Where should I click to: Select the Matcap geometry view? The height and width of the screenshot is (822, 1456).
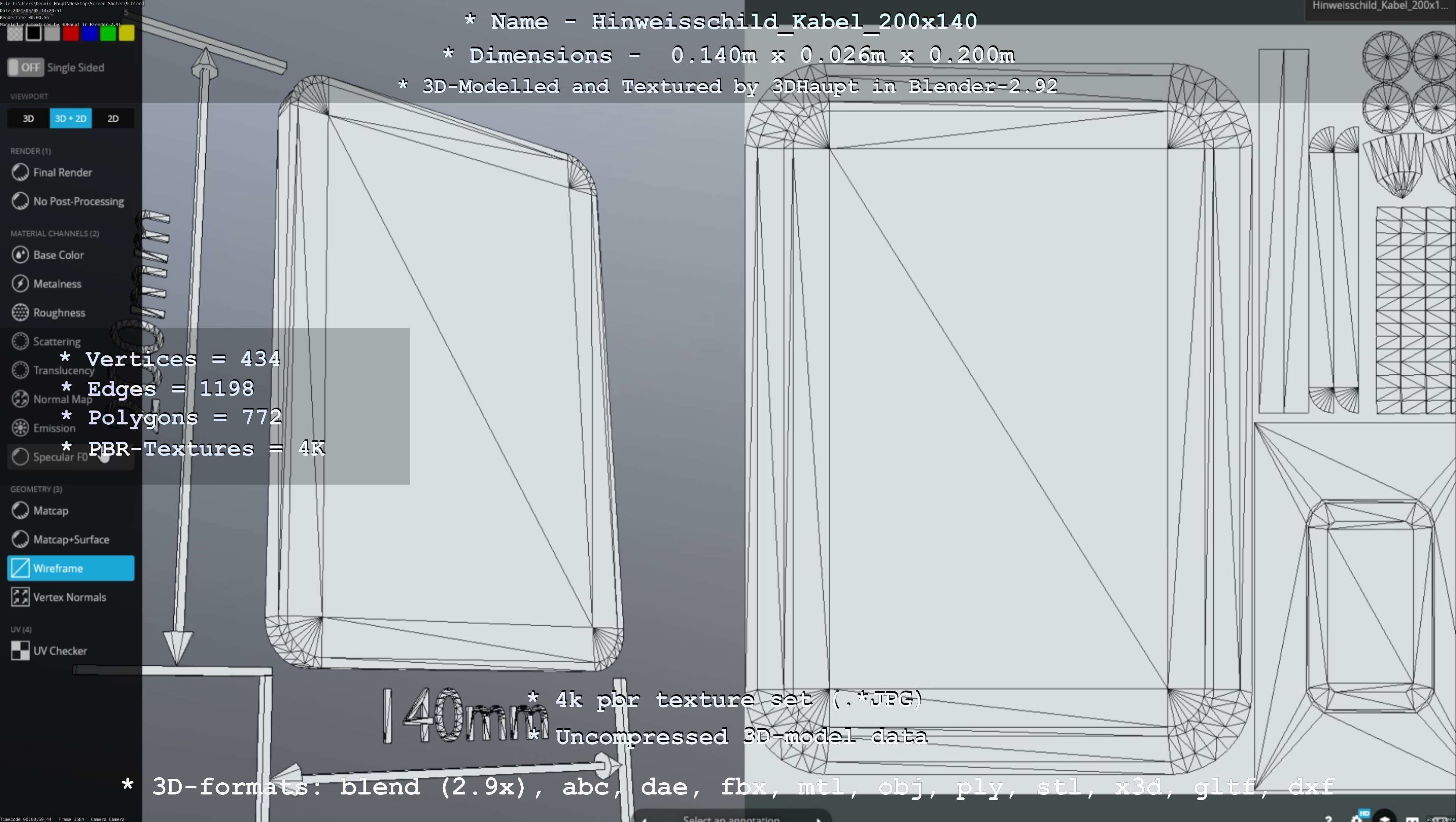(50, 511)
